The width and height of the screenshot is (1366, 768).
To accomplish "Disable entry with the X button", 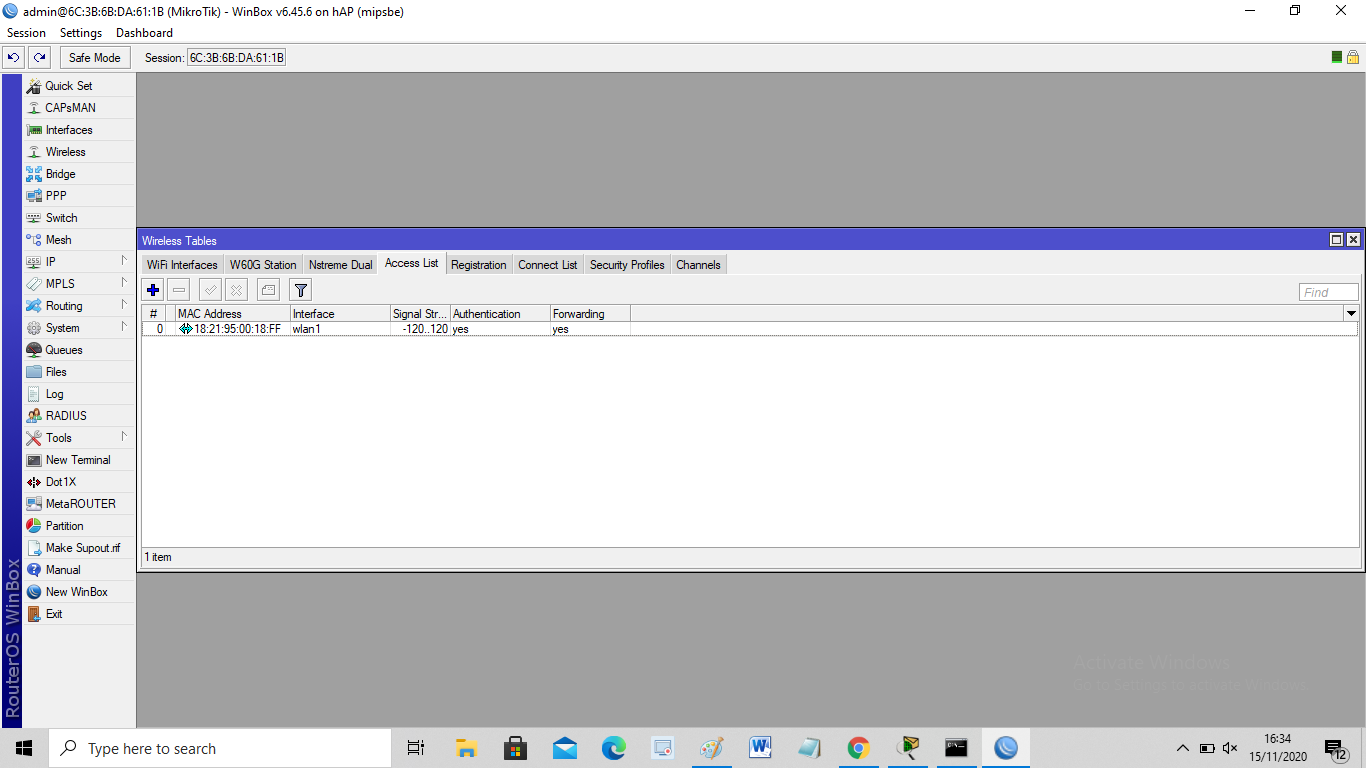I will pyautogui.click(x=236, y=290).
